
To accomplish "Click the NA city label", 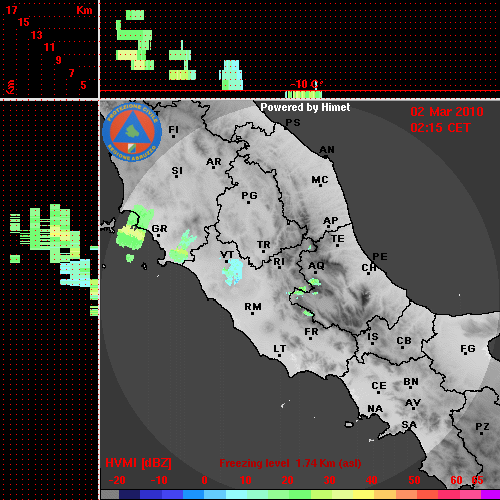I will pos(375,409).
